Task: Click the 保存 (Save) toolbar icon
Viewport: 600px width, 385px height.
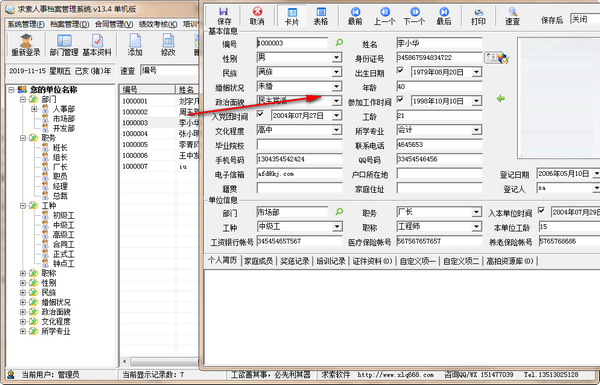Action: (224, 16)
